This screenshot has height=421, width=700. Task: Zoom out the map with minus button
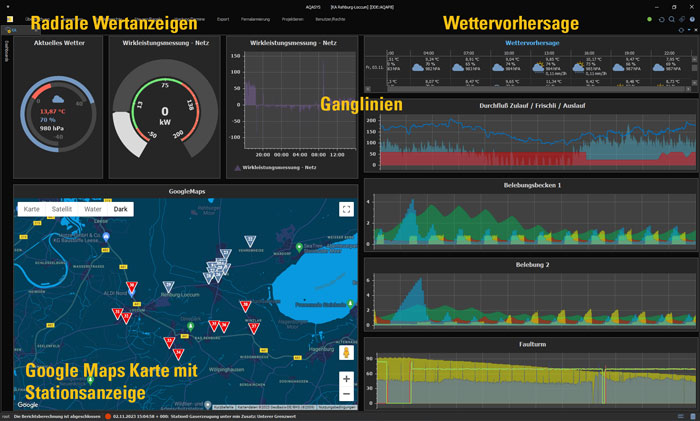pos(346,394)
